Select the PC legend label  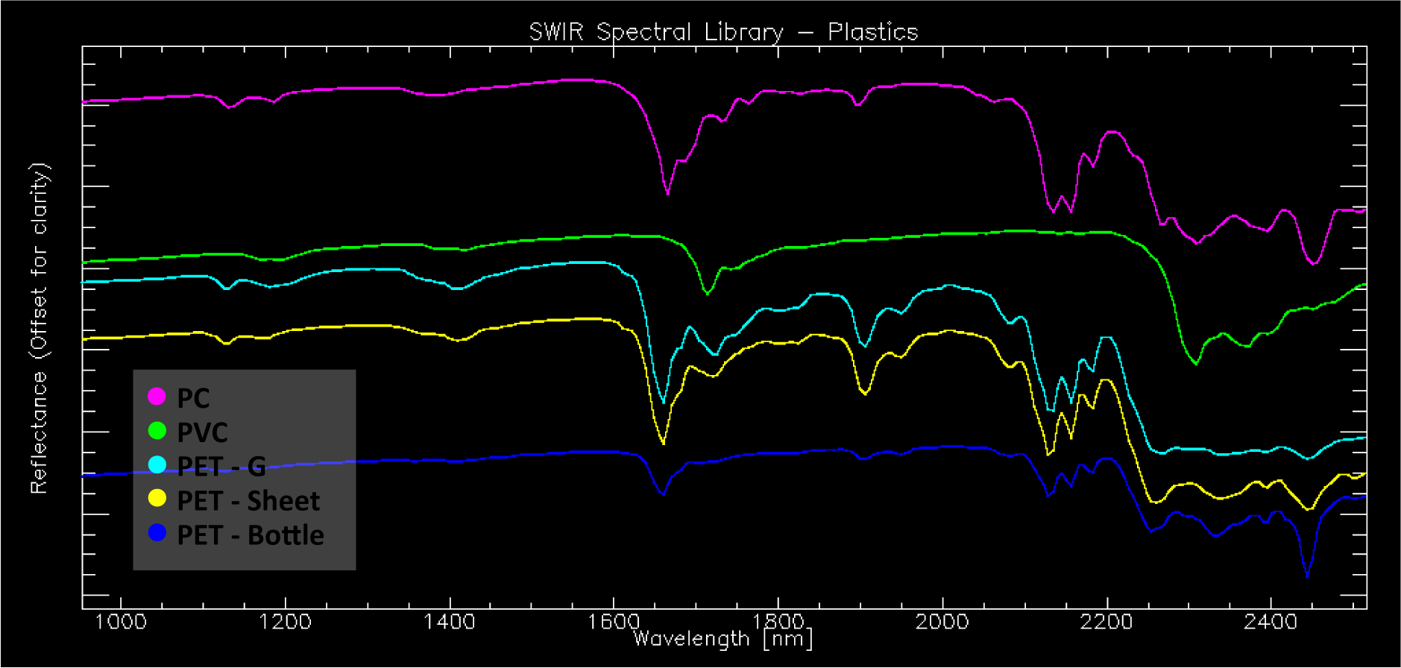(194, 398)
